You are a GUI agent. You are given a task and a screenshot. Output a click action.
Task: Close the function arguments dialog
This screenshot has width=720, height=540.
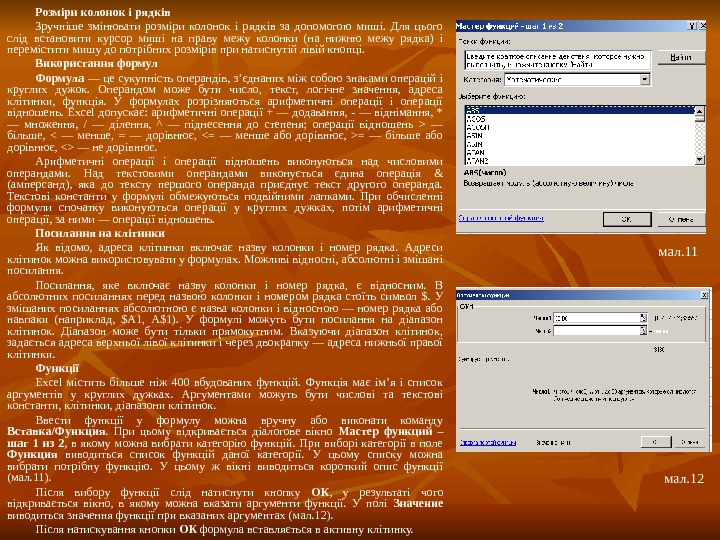coord(704,295)
